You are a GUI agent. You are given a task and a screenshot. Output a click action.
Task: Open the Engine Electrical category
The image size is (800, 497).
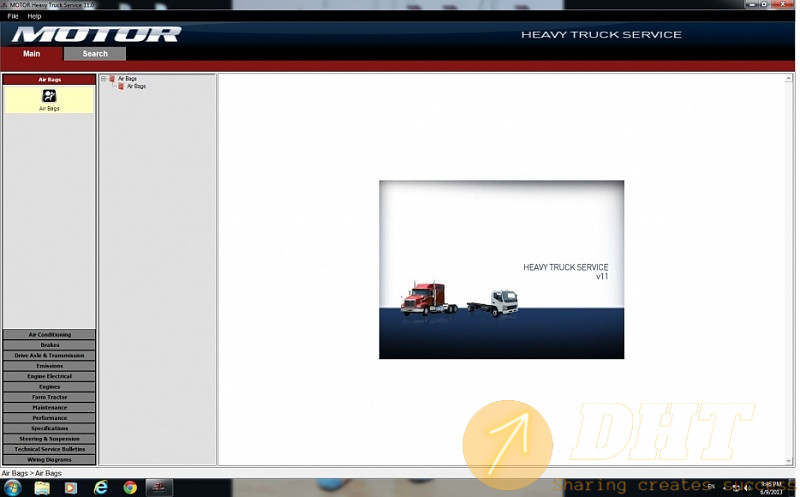(x=49, y=377)
